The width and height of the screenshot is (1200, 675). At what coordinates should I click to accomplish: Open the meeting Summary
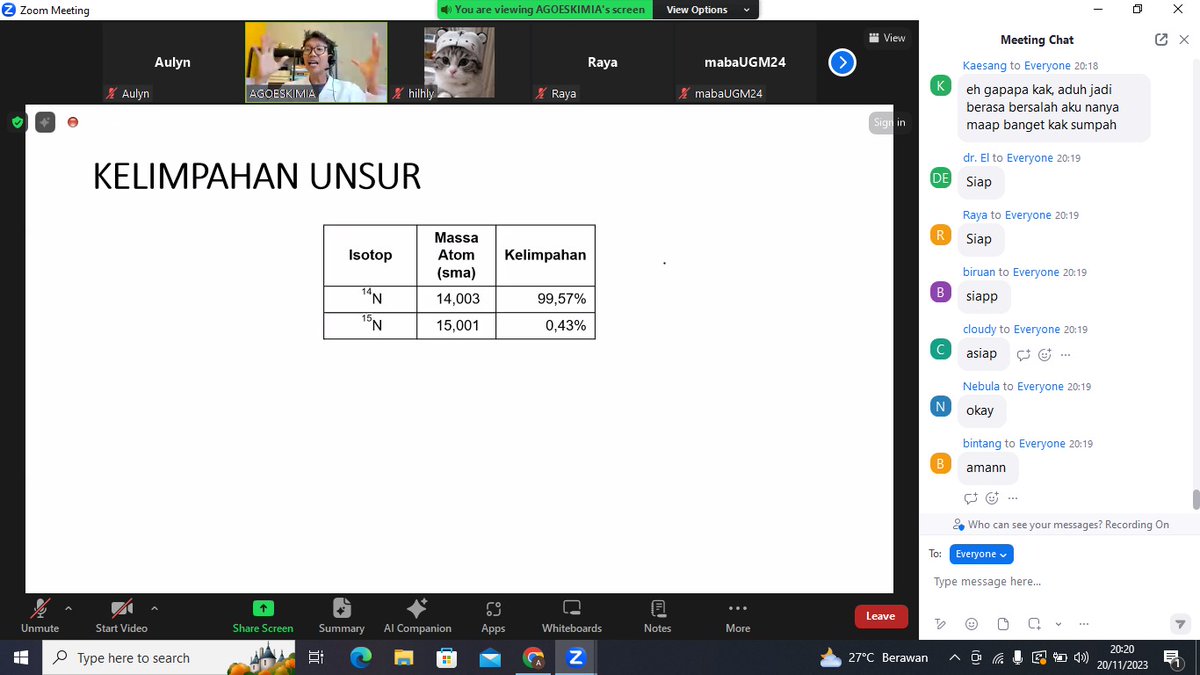[341, 615]
